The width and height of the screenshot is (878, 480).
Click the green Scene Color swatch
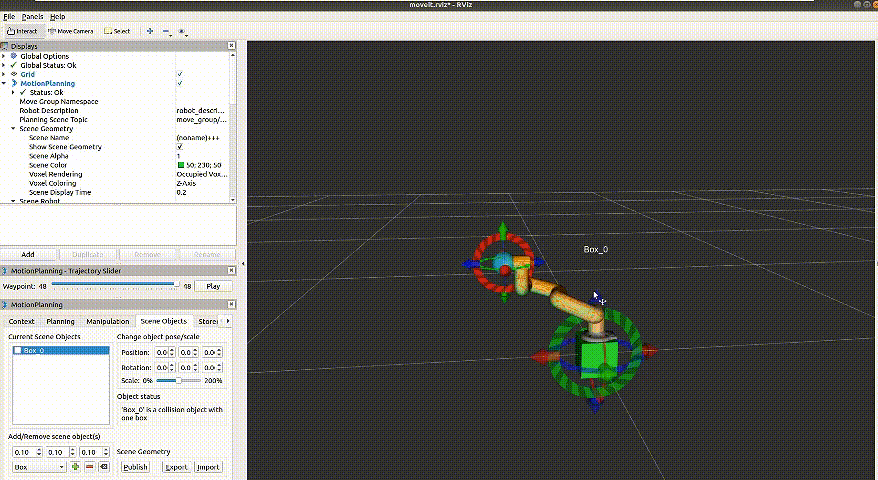click(x=181, y=165)
